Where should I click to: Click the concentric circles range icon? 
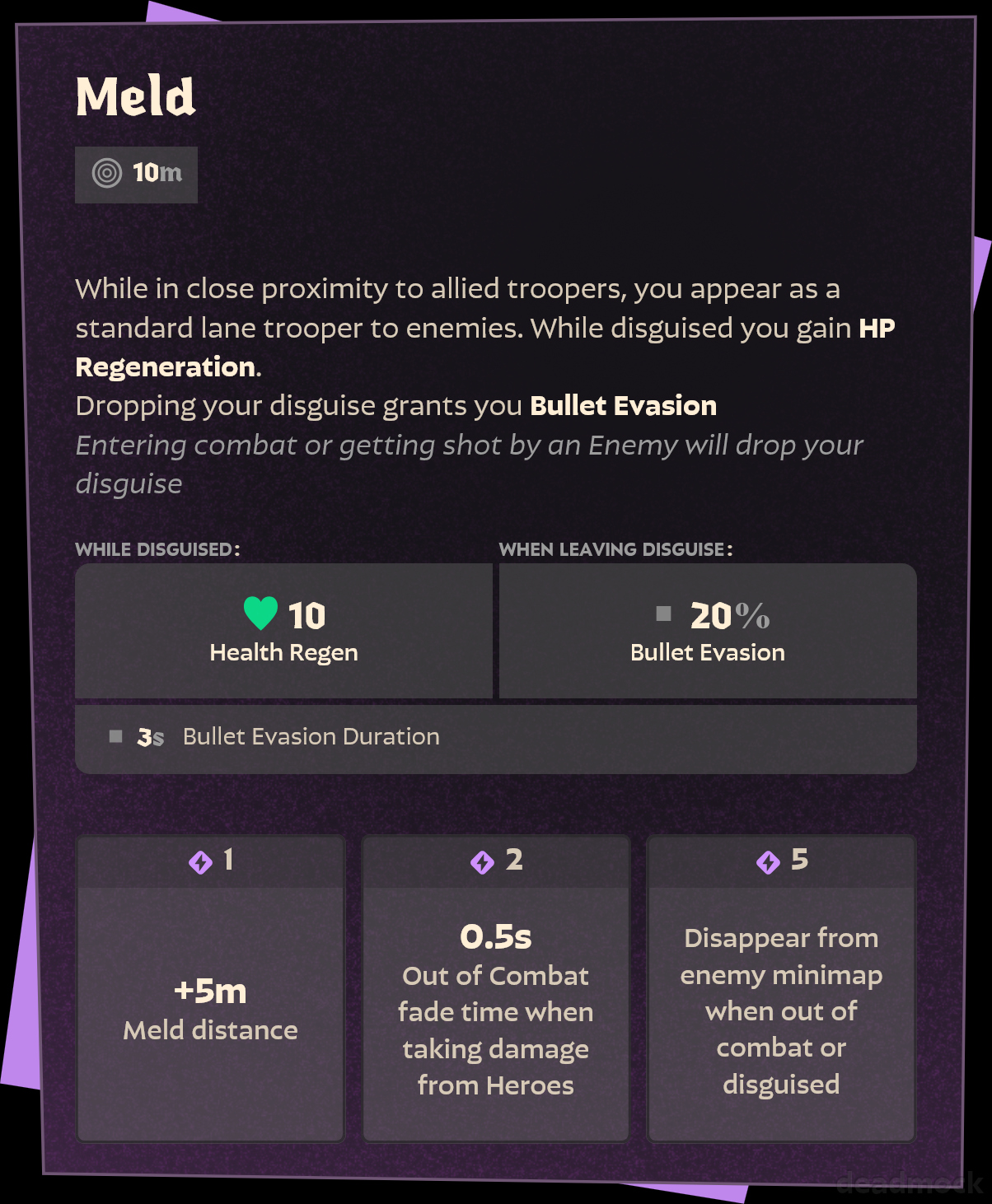107,173
